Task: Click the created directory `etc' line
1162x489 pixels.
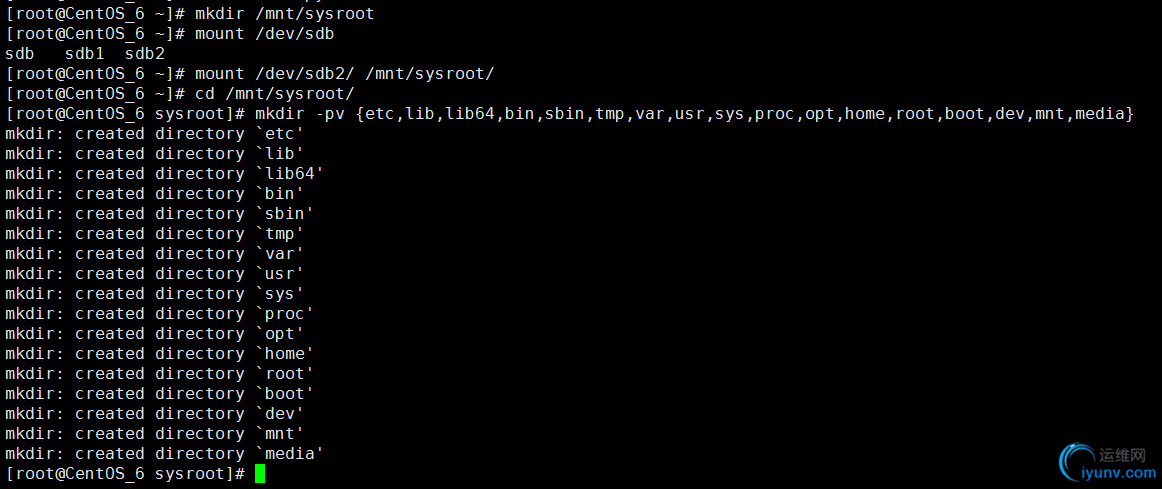Action: (155, 134)
